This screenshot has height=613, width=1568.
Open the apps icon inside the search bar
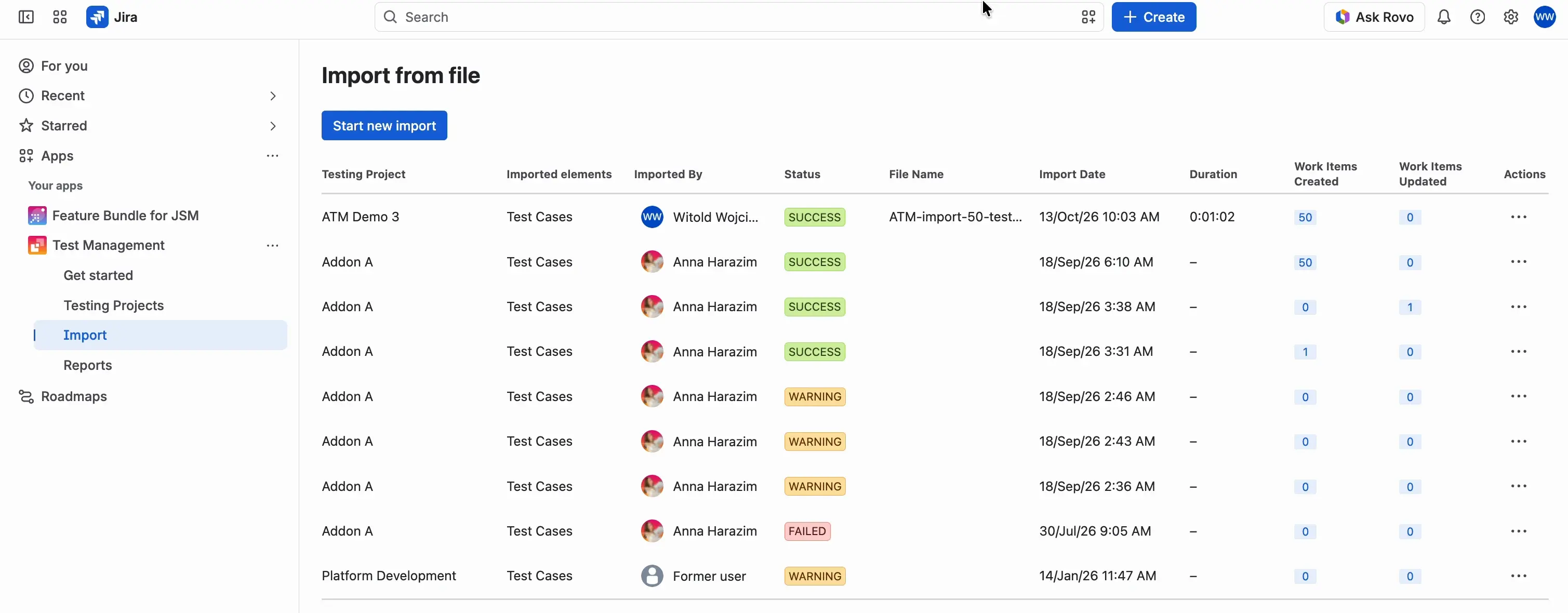[1088, 17]
